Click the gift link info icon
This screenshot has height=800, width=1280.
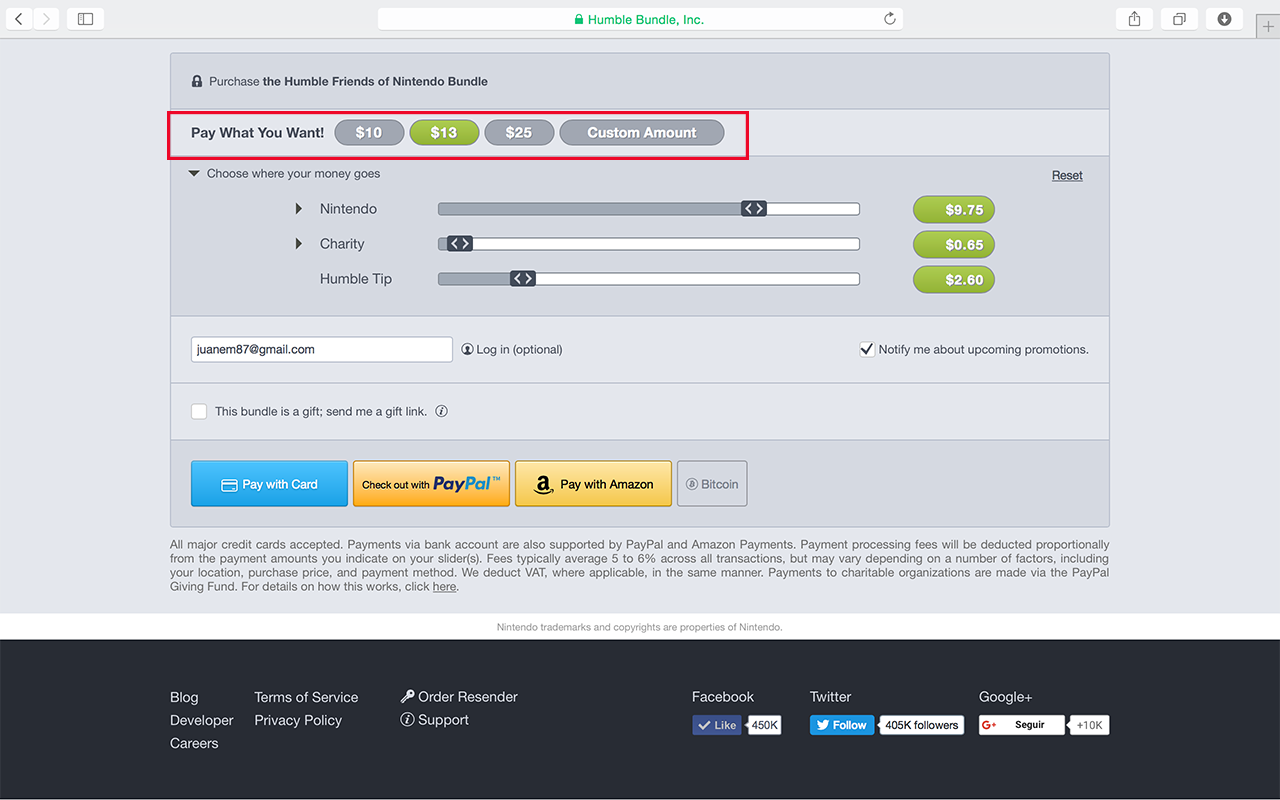[x=441, y=411]
